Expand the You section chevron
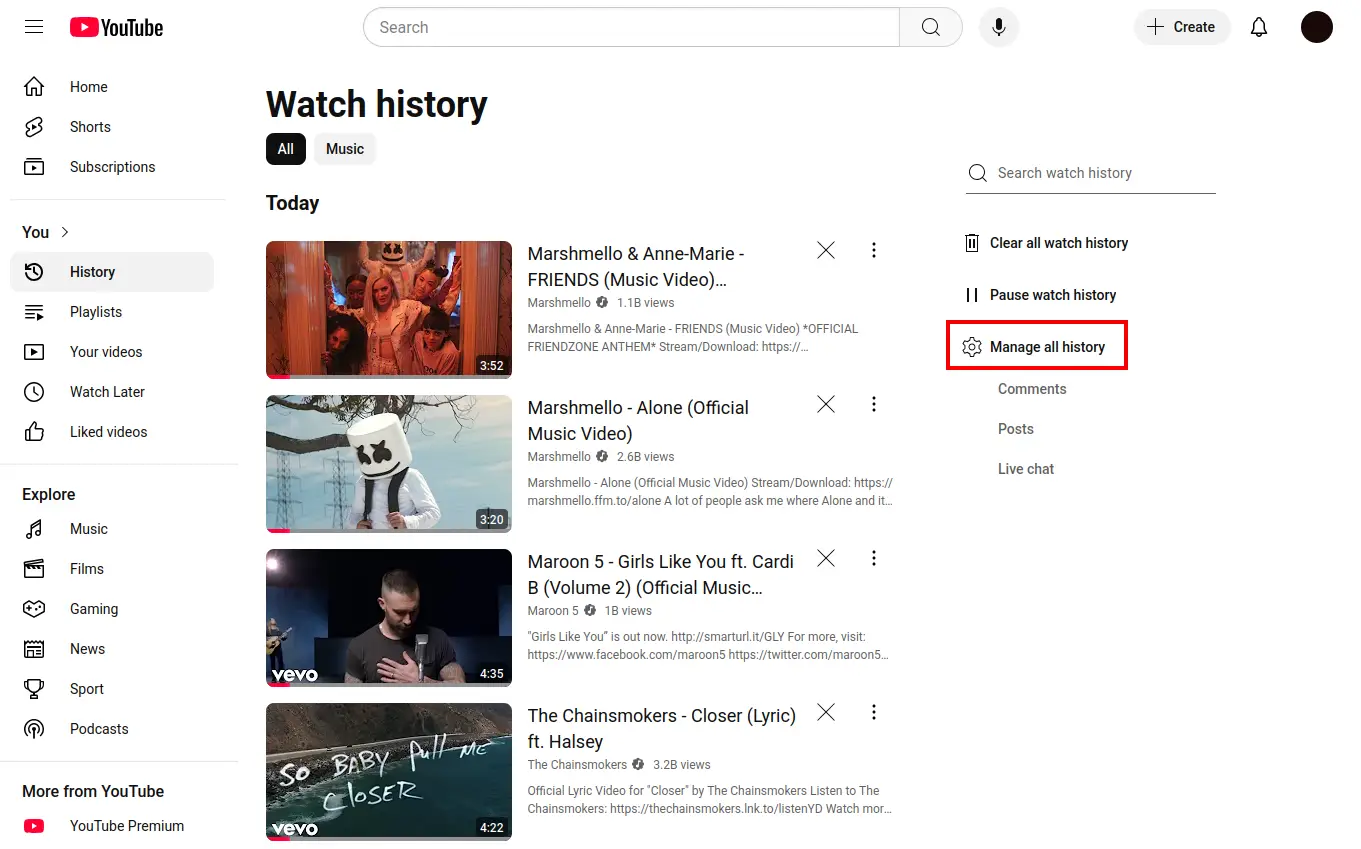This screenshot has height=849, width=1361. tap(66, 232)
